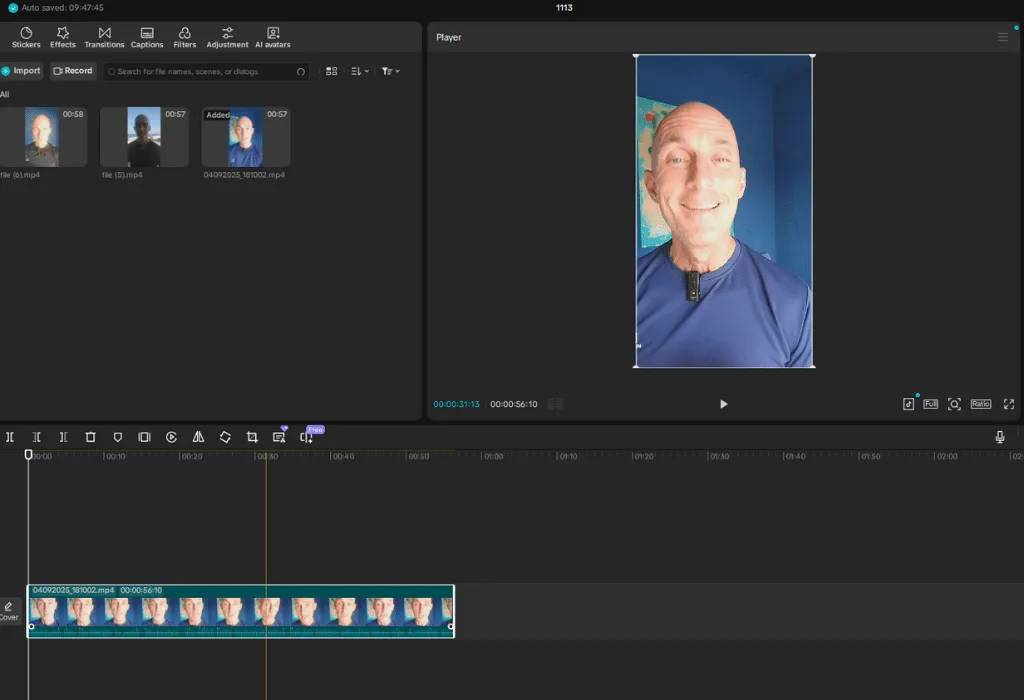Viewport: 1024px width, 700px height.
Task: Click the Mirror flip icon
Action: [x=198, y=437]
